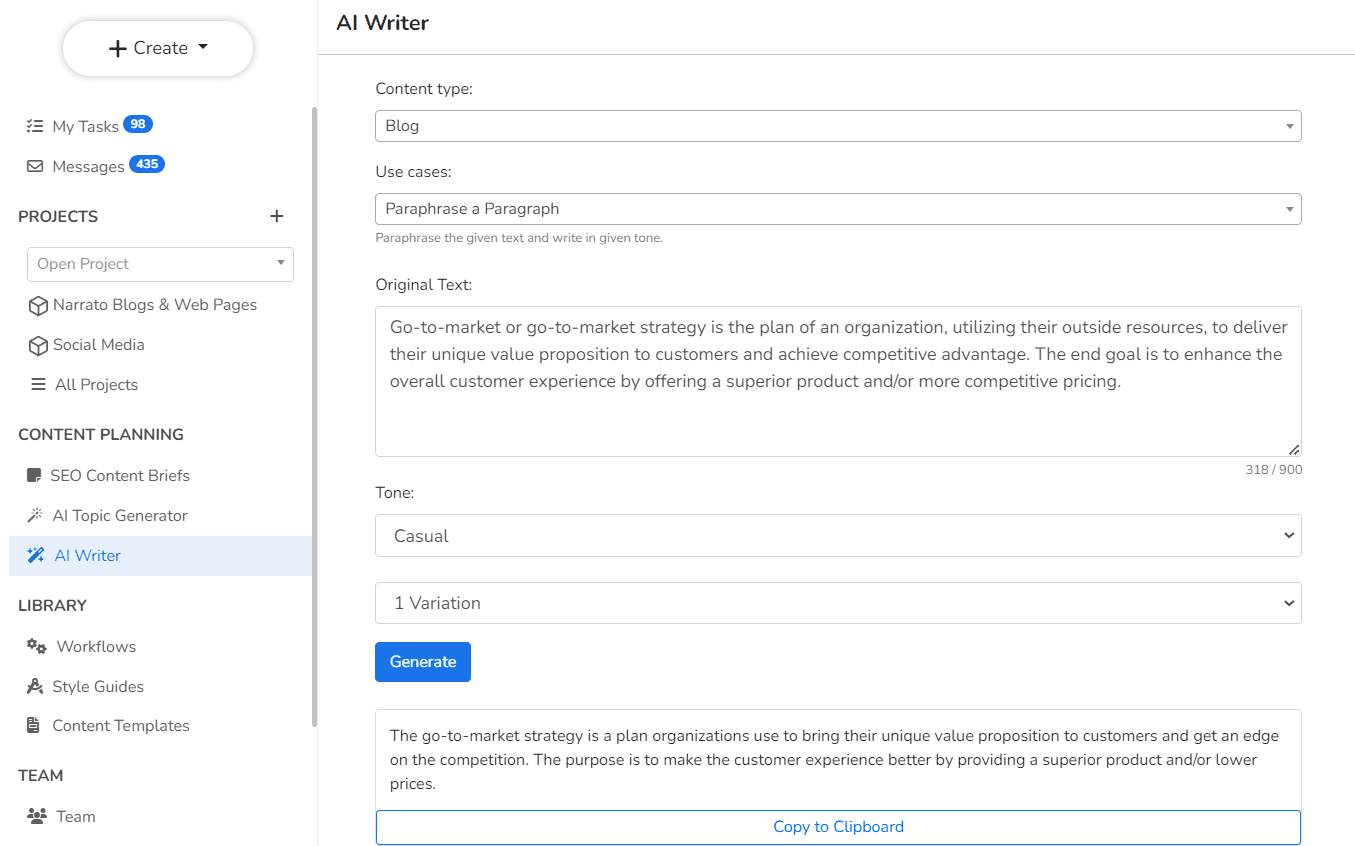
Task: Open the Create dropdown button
Action: pos(158,48)
